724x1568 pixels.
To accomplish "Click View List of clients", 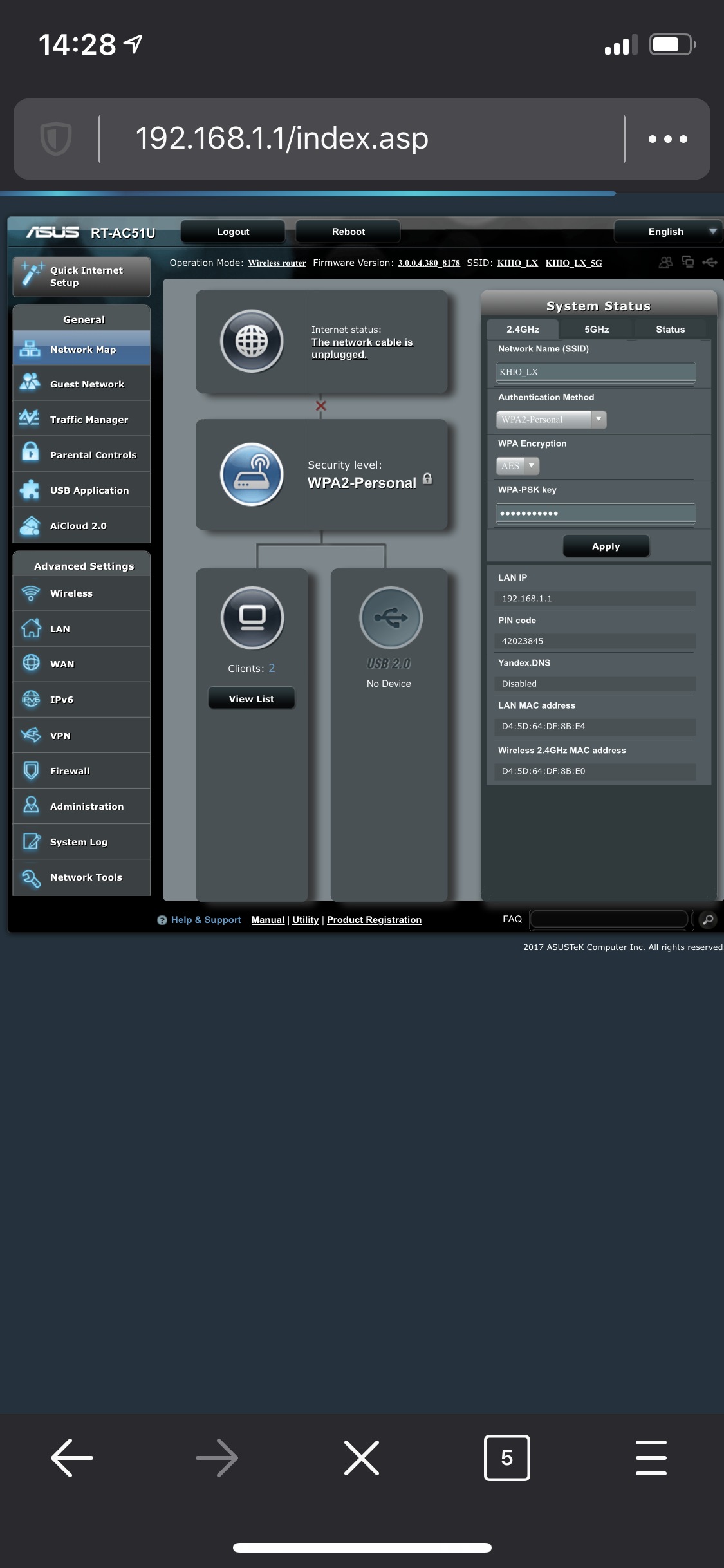I will tap(252, 698).
